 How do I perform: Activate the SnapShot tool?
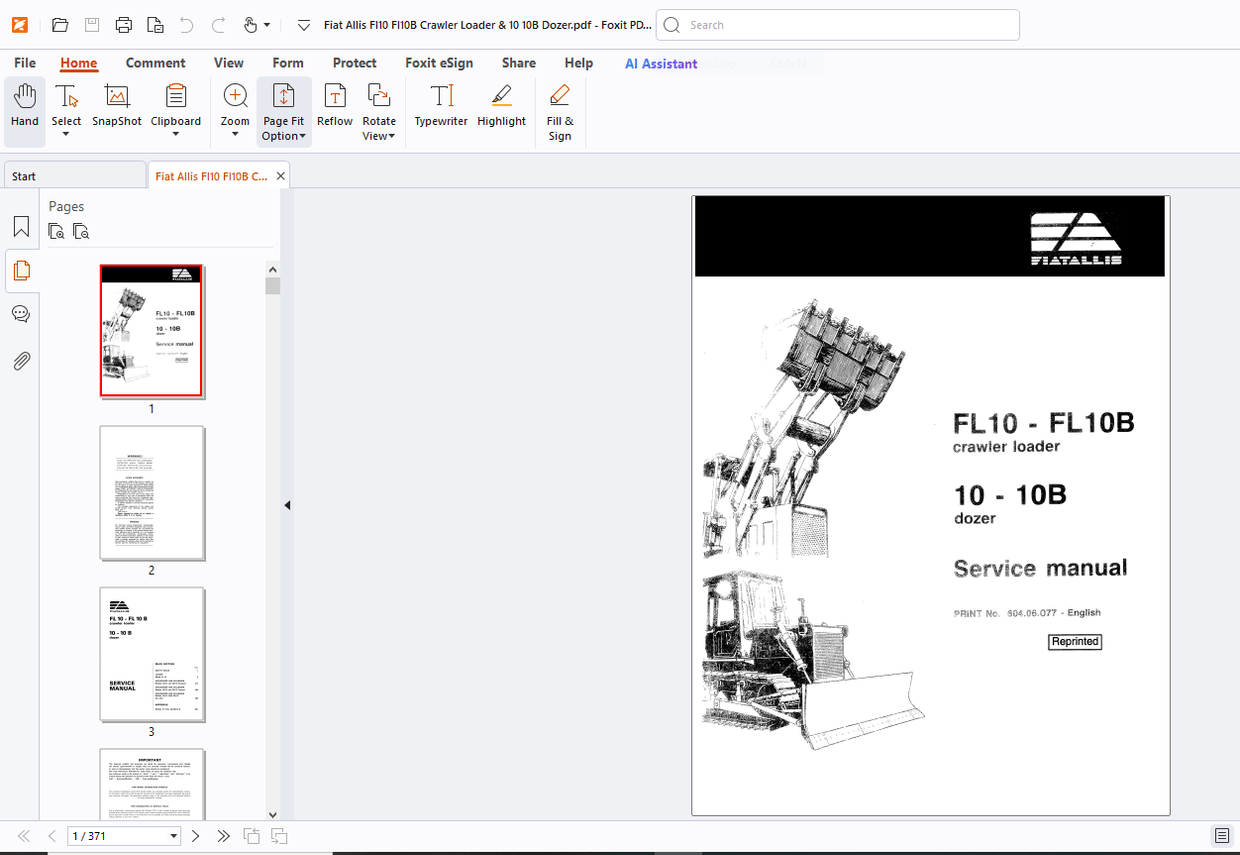click(x=116, y=110)
